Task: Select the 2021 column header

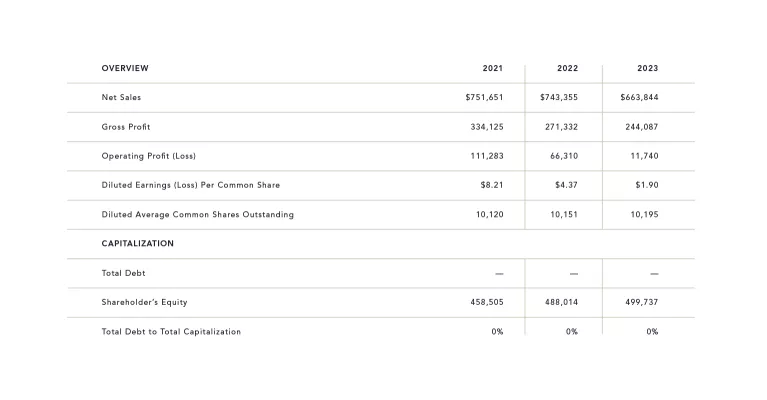Action: click(x=493, y=68)
